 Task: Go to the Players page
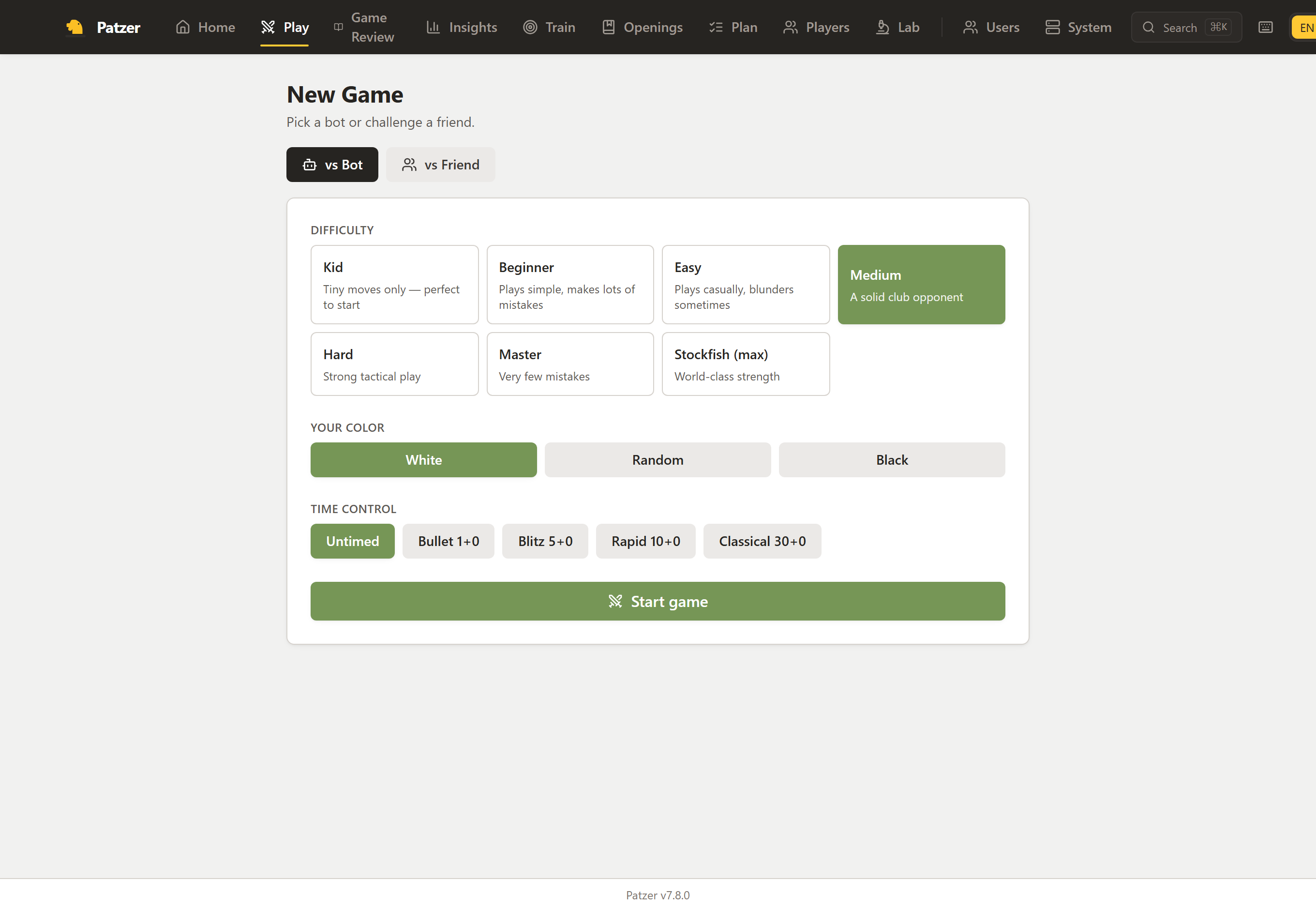pos(816,27)
